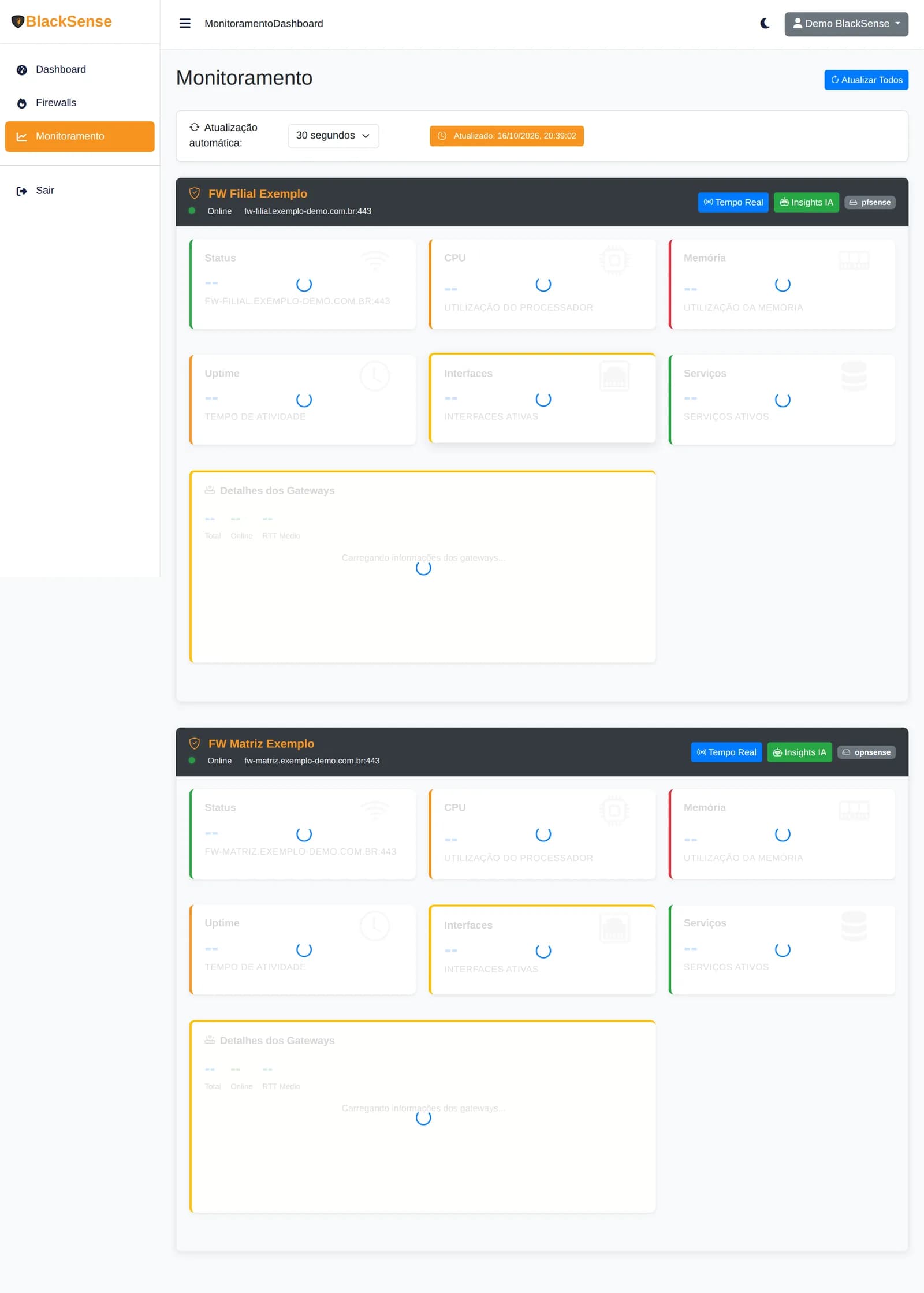The image size is (924, 1293).
Task: Click the Atualizado timestamp badge
Action: point(506,136)
